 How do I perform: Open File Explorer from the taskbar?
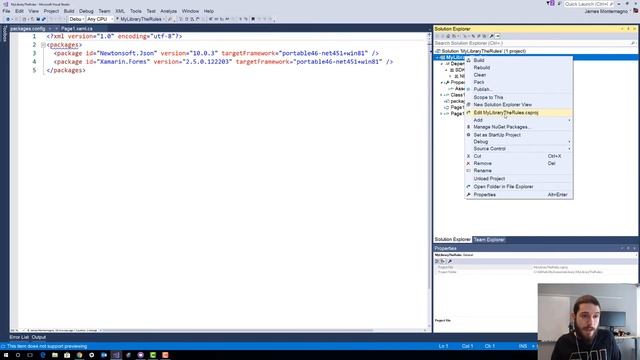click(x=55, y=355)
